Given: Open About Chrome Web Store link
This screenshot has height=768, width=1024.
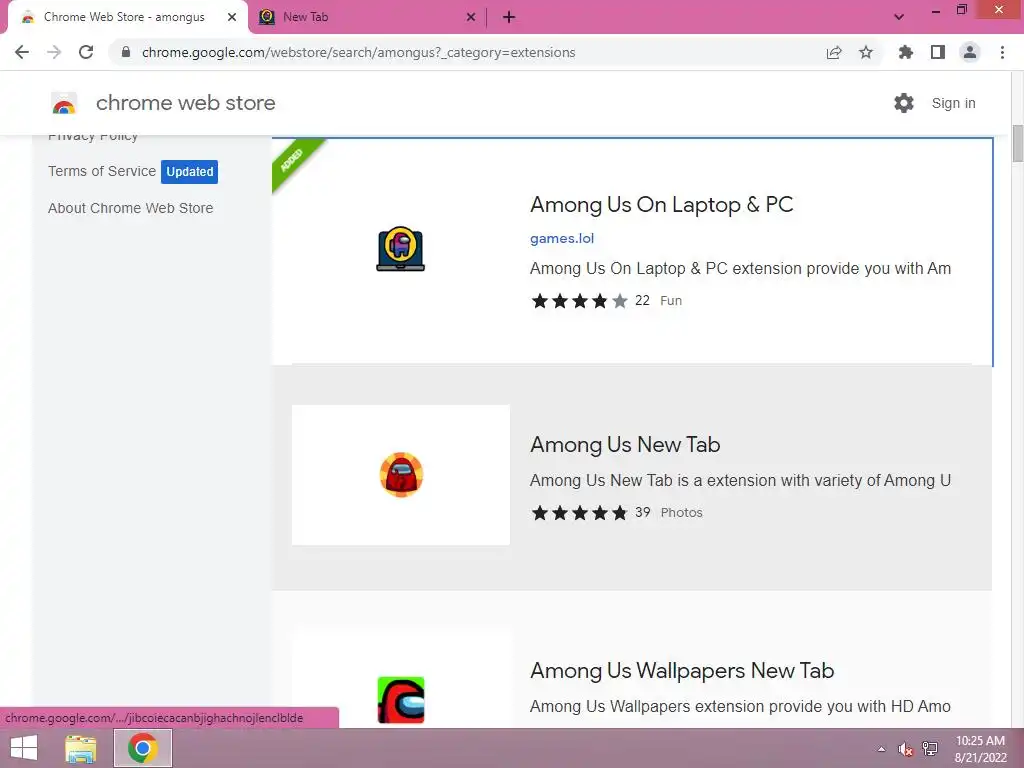Looking at the screenshot, I should [x=131, y=208].
